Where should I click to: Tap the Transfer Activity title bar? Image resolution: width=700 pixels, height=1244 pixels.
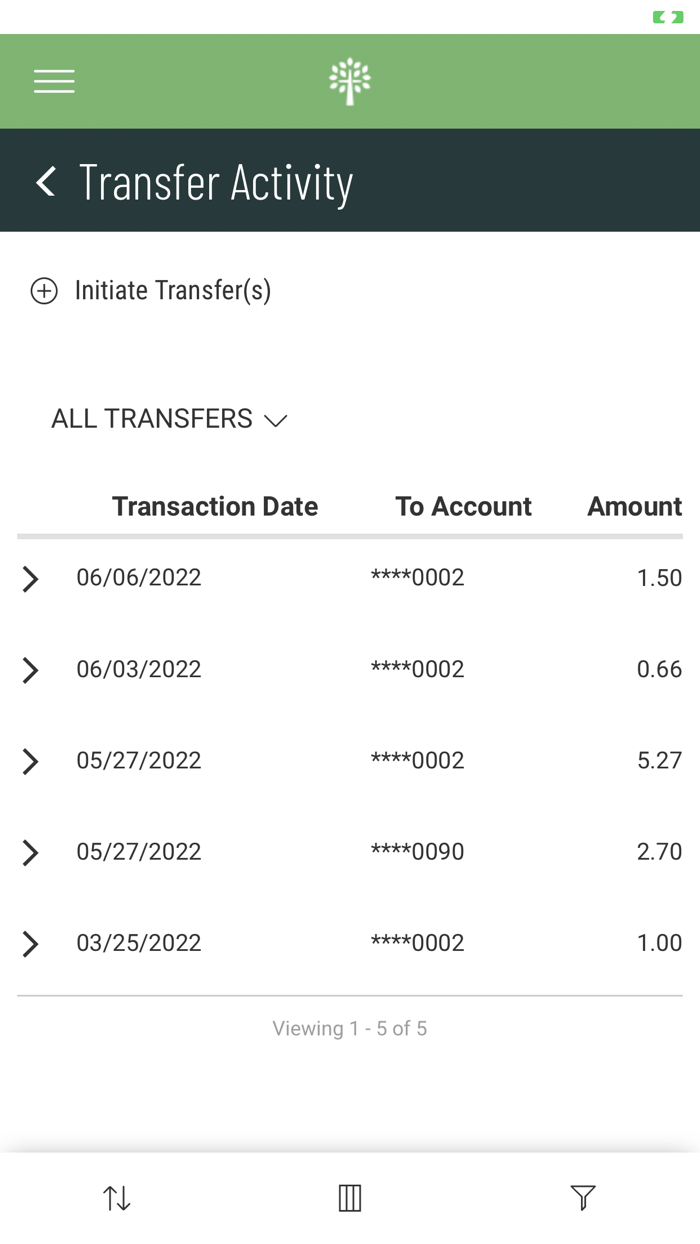pos(217,181)
